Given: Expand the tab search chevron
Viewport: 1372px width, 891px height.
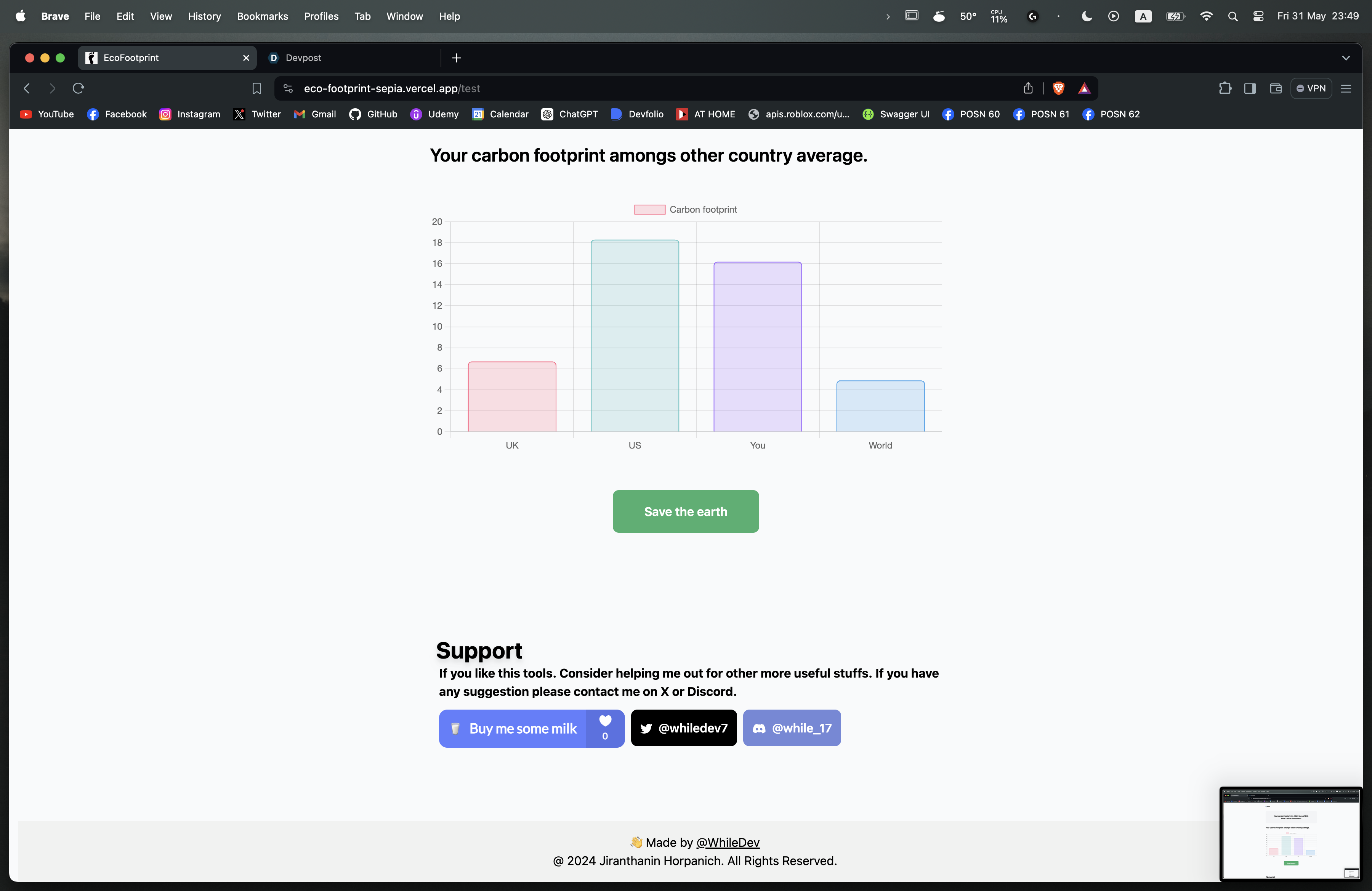Looking at the screenshot, I should [1345, 58].
